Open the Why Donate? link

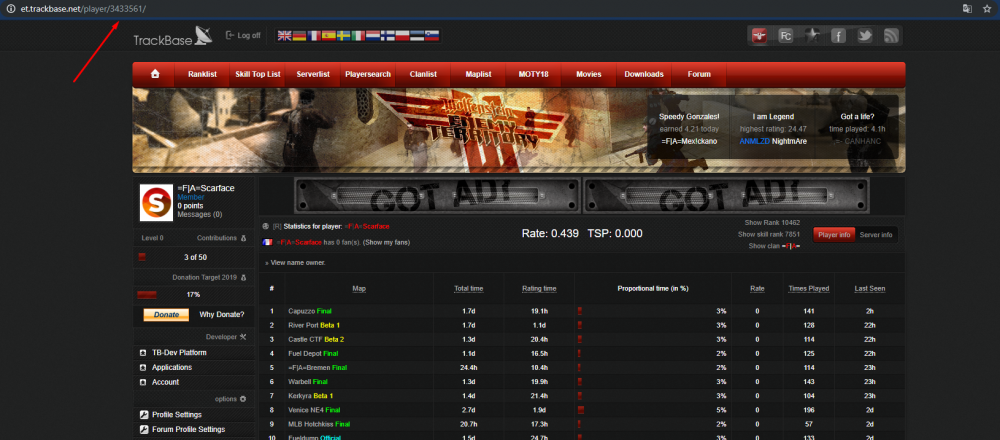click(221, 314)
